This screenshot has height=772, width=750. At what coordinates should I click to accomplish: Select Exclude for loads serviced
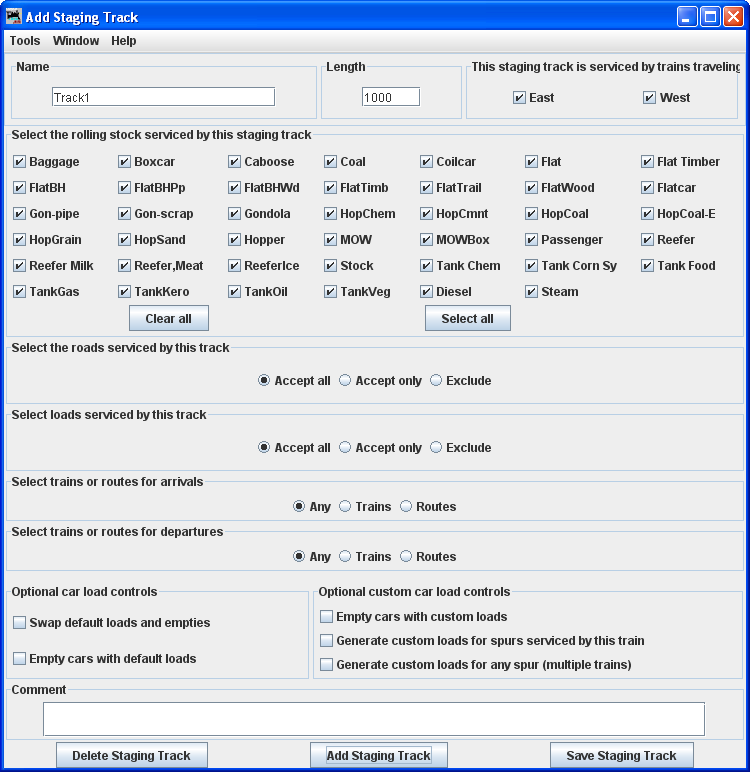coord(436,448)
